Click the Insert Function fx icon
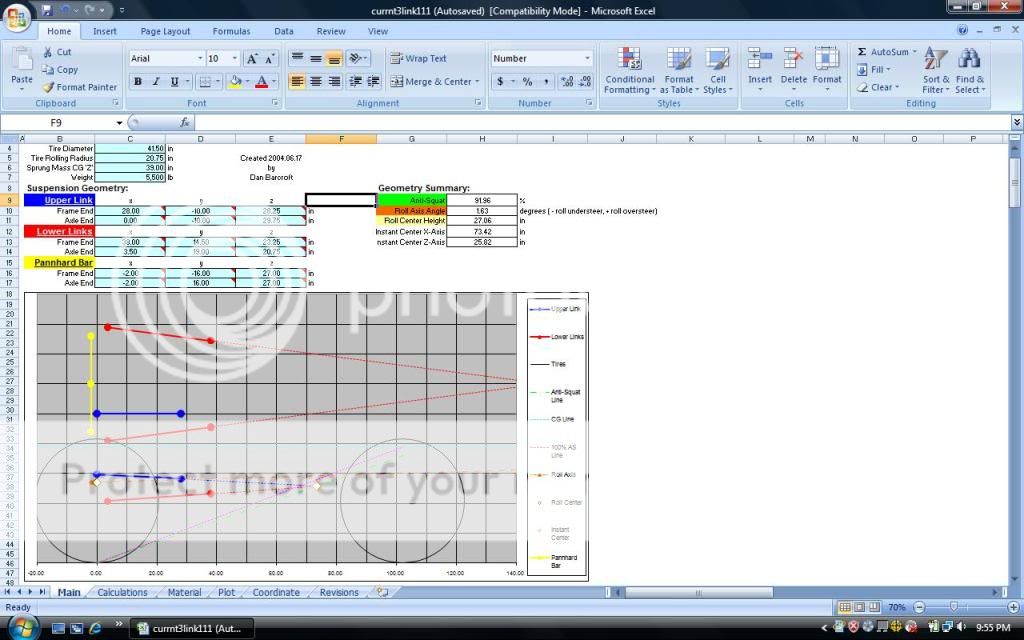 tap(185, 122)
